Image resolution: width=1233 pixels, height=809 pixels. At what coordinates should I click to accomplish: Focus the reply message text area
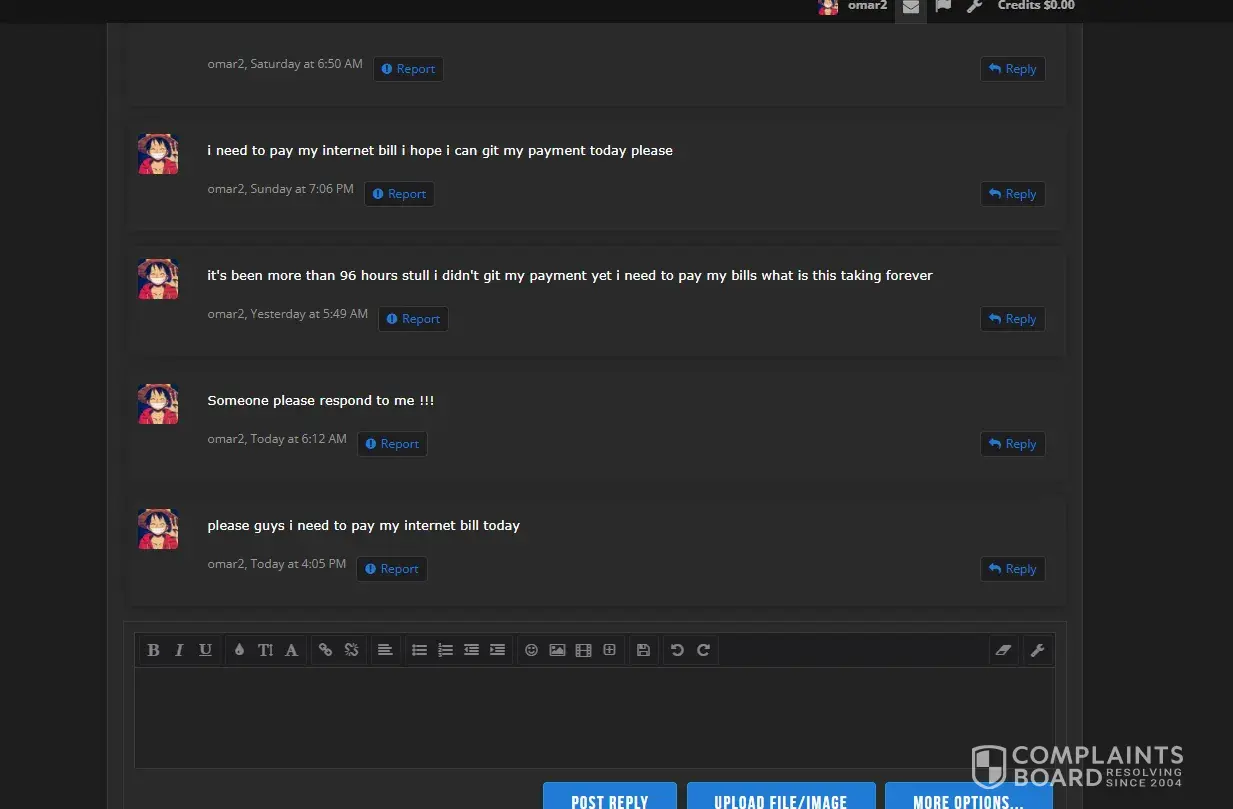pyautogui.click(x=594, y=718)
